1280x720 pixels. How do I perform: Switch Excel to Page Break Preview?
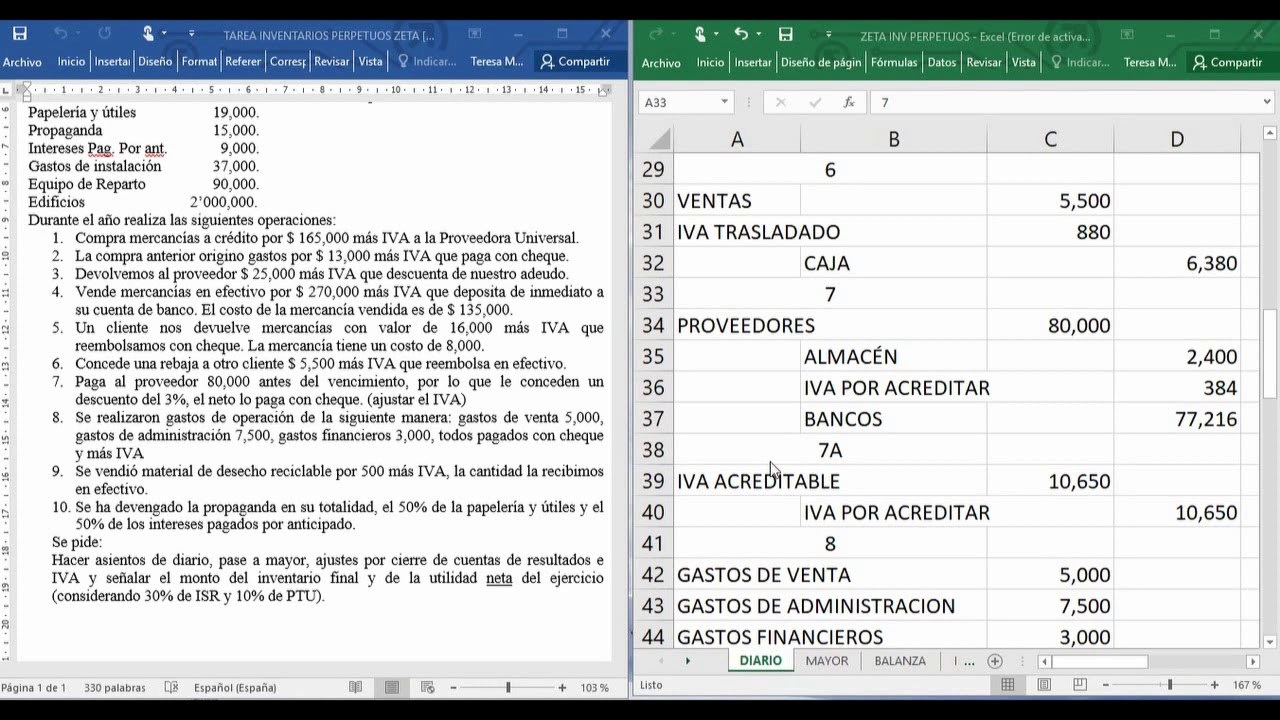[x=1080, y=685]
